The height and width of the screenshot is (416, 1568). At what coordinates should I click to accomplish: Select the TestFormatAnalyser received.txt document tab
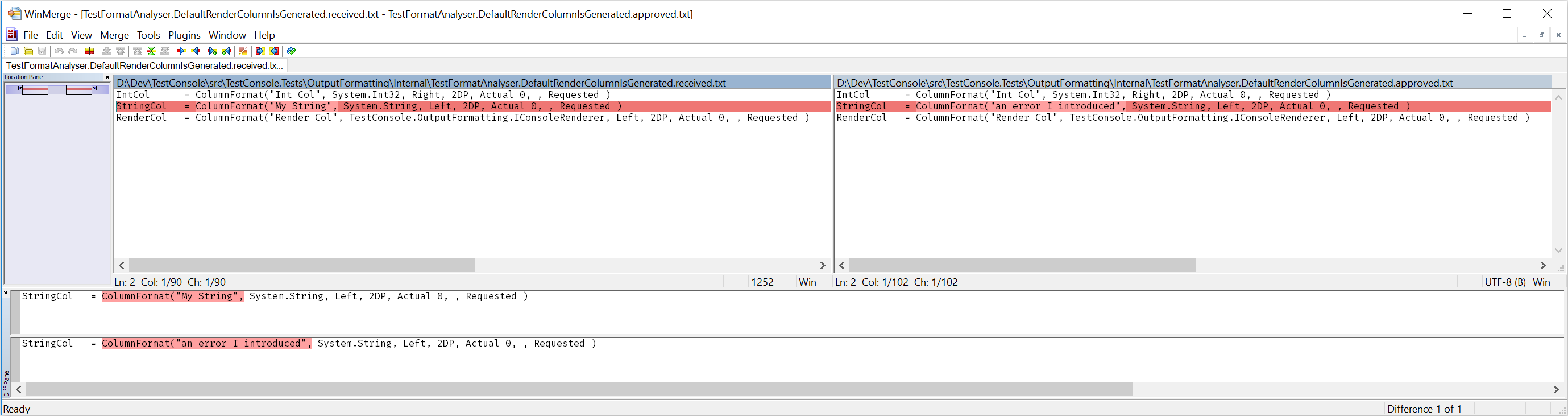coord(144,66)
